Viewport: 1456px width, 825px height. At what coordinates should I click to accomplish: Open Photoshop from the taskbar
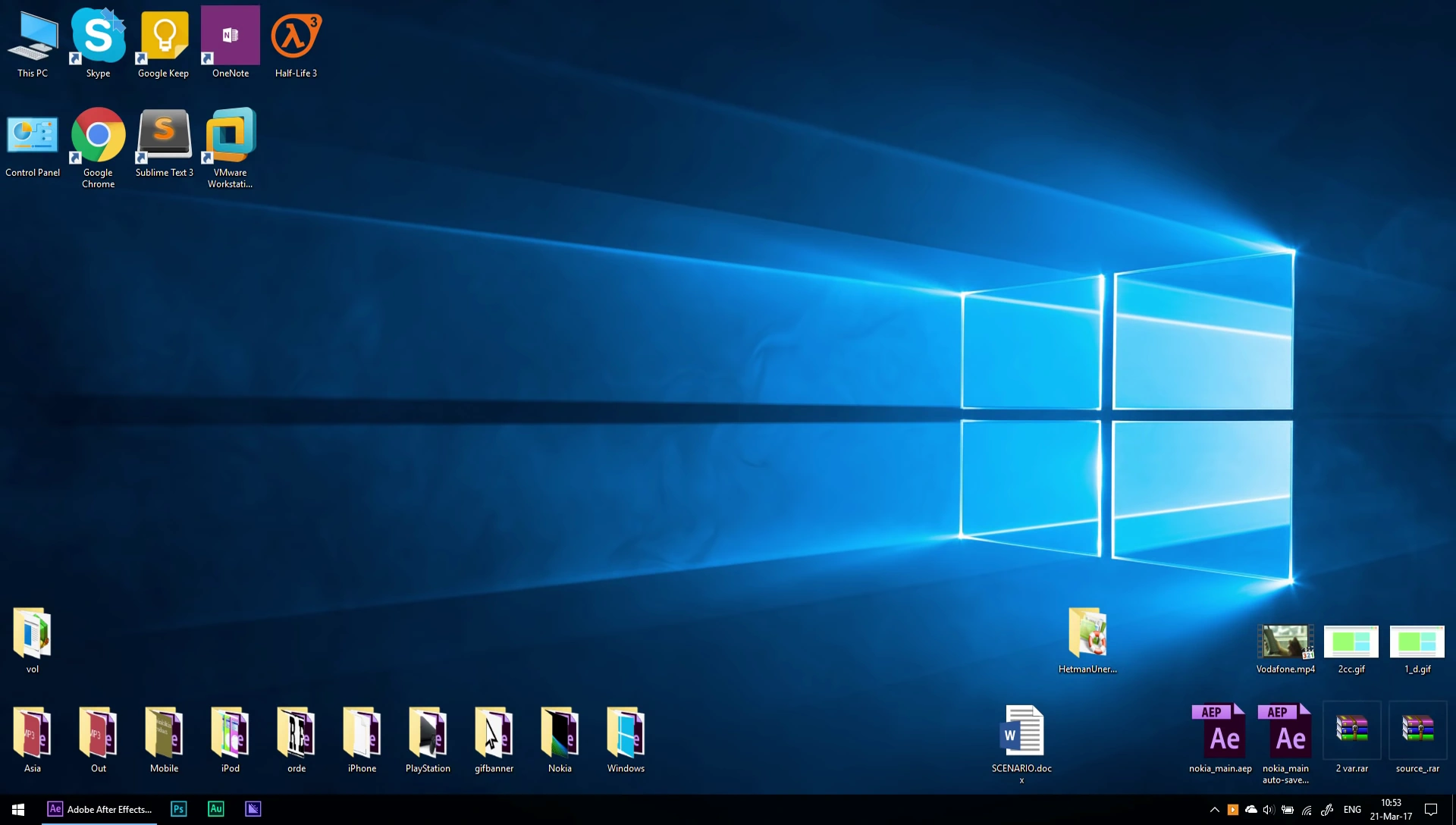point(179,809)
